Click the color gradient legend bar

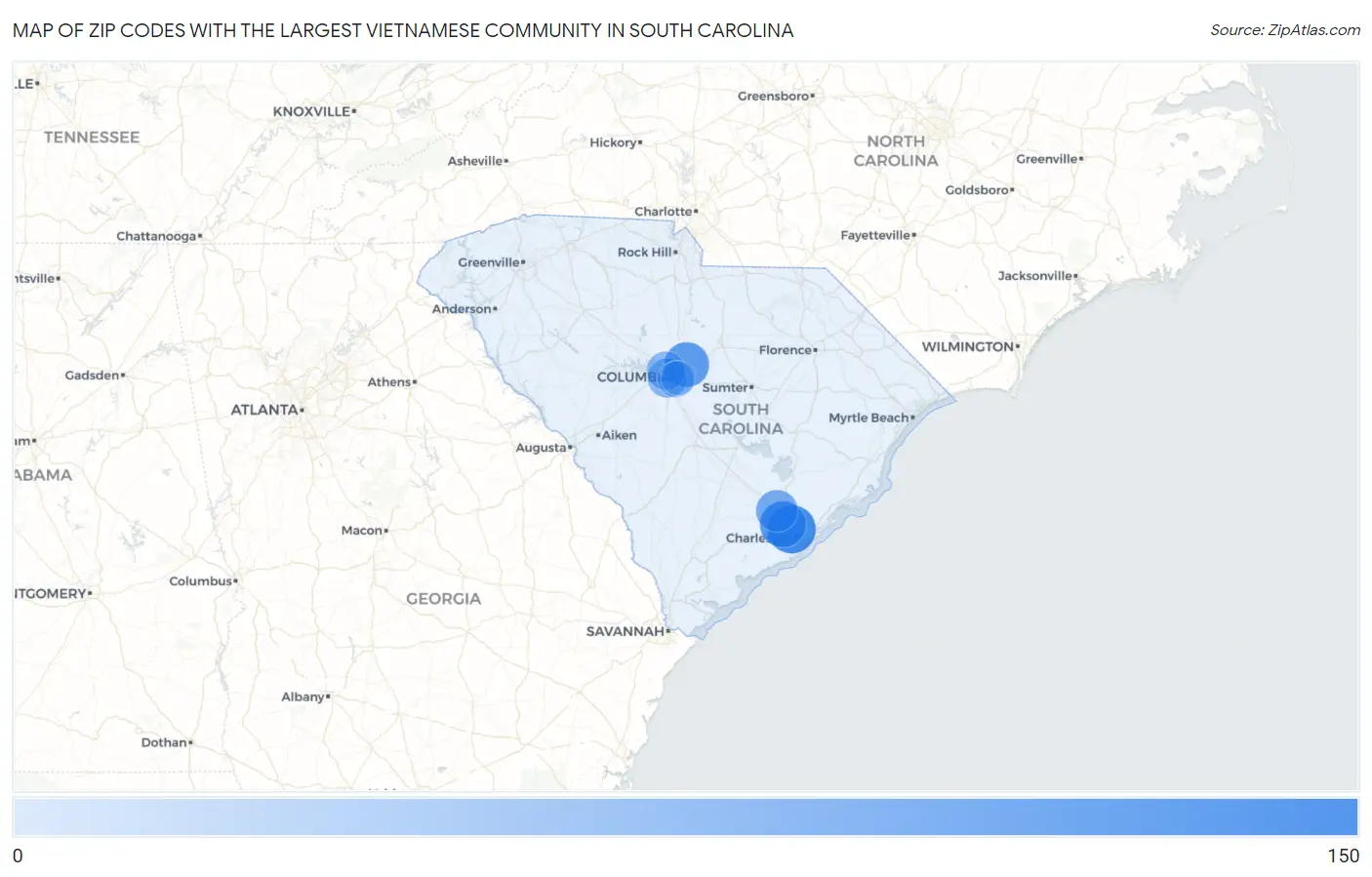coord(685,817)
